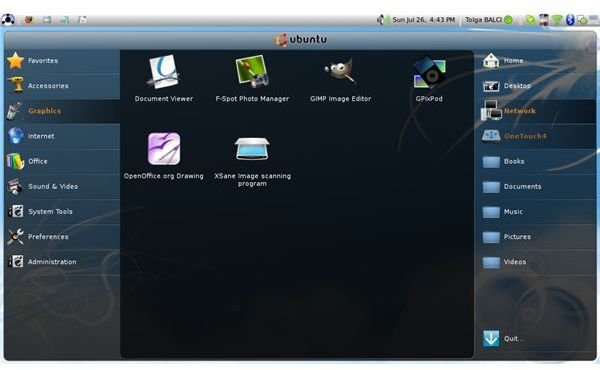Open the Music folder

536,212
